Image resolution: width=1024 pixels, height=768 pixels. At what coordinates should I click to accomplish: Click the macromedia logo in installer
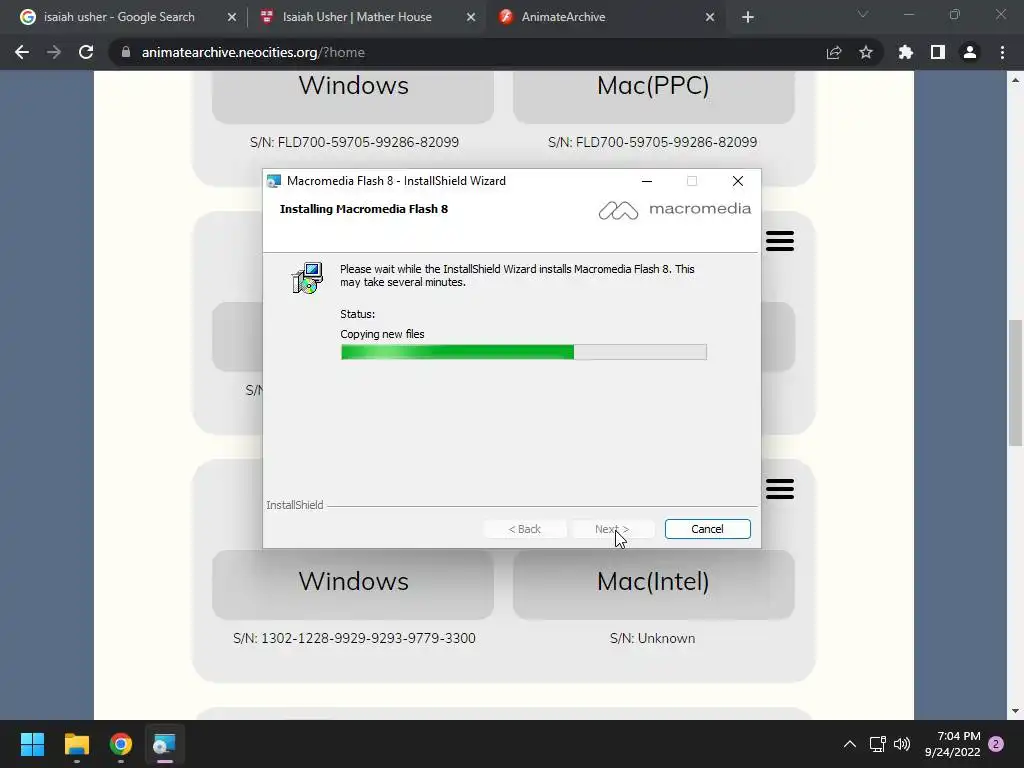(675, 210)
